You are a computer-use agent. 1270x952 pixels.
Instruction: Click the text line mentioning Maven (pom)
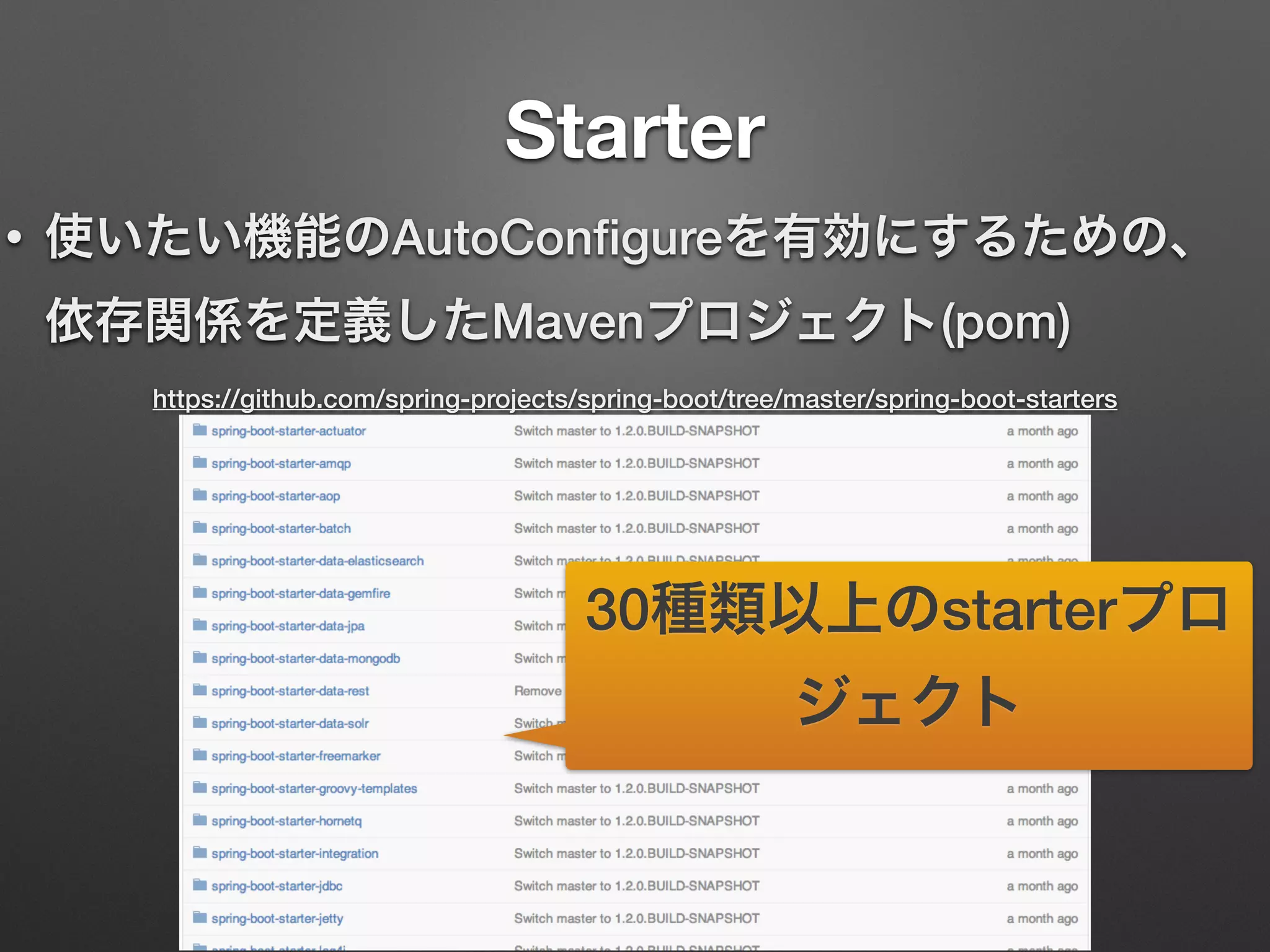(558, 320)
